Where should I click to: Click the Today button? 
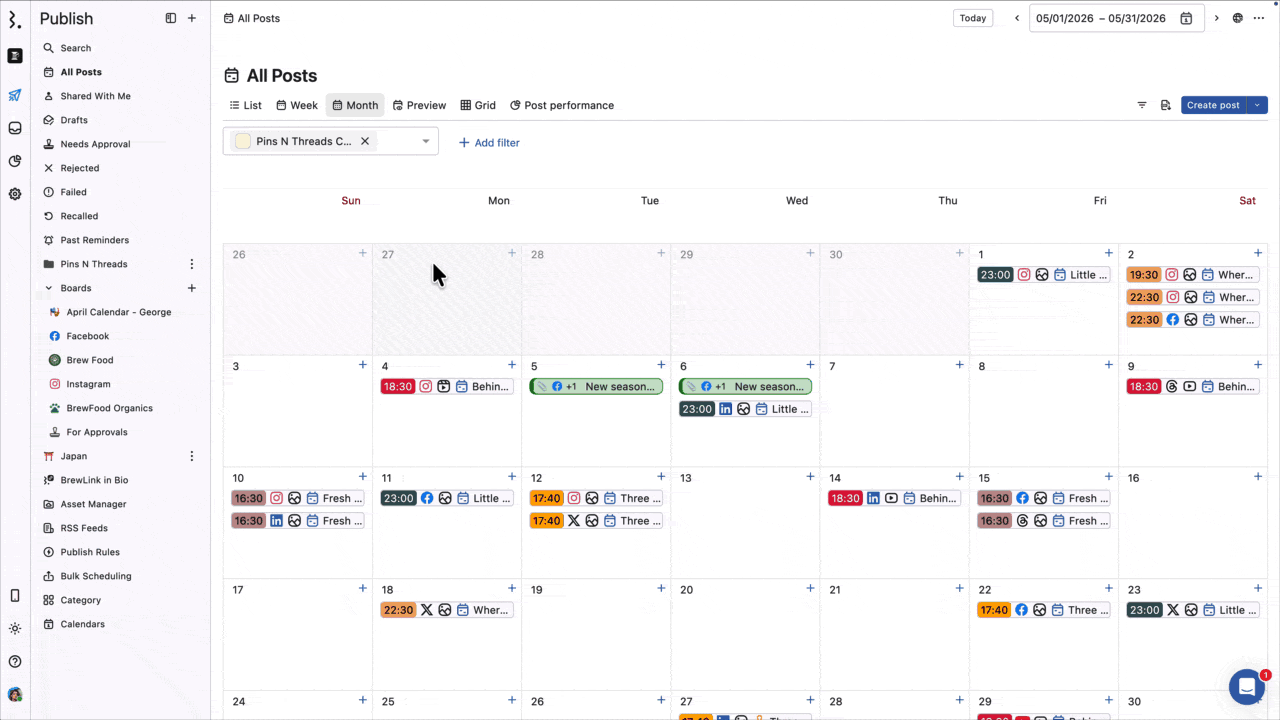tap(972, 18)
